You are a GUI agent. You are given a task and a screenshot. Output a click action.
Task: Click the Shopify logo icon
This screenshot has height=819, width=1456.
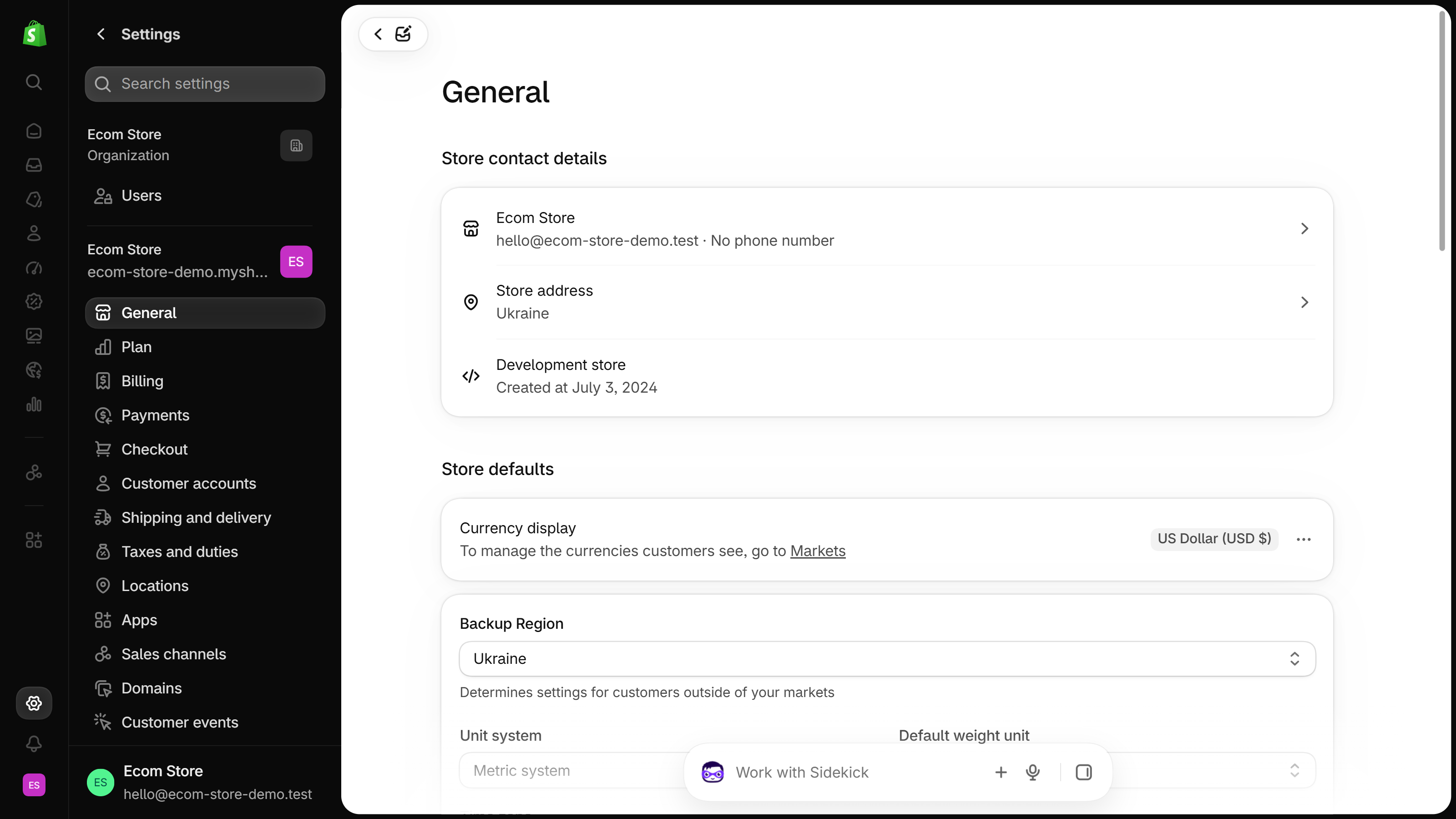pos(34,34)
